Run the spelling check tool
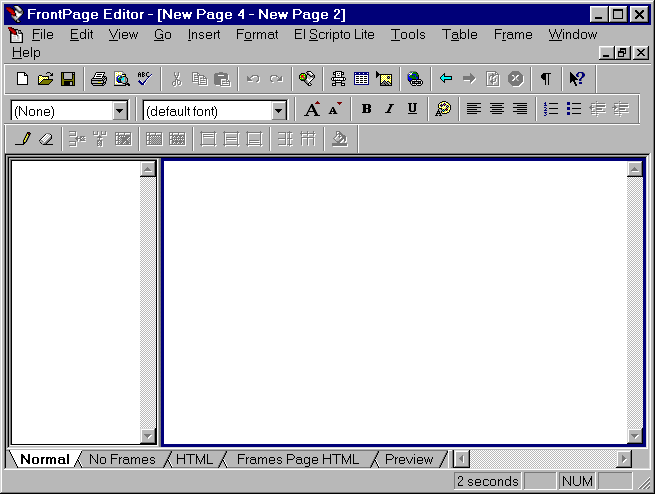This screenshot has width=655, height=494. point(144,79)
